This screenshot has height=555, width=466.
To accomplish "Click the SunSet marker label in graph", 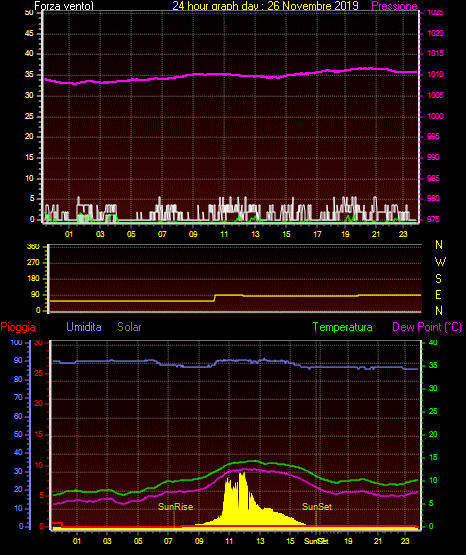I will (317, 507).
